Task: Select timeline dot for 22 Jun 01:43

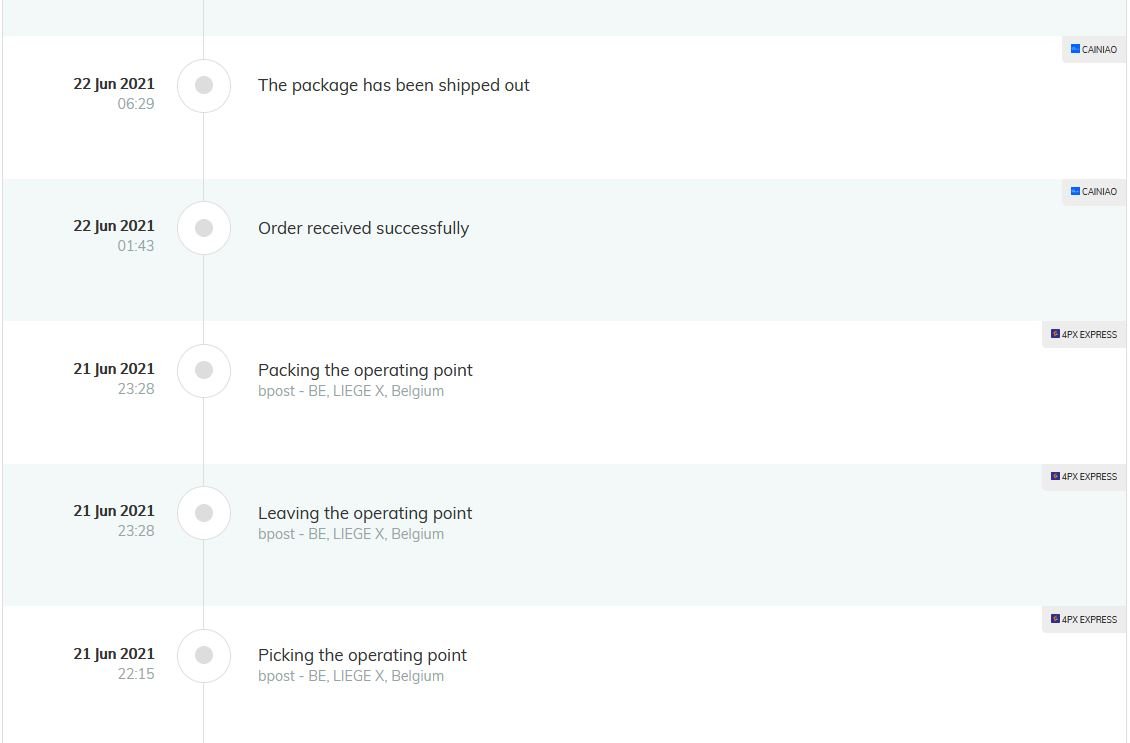Action: (204, 228)
